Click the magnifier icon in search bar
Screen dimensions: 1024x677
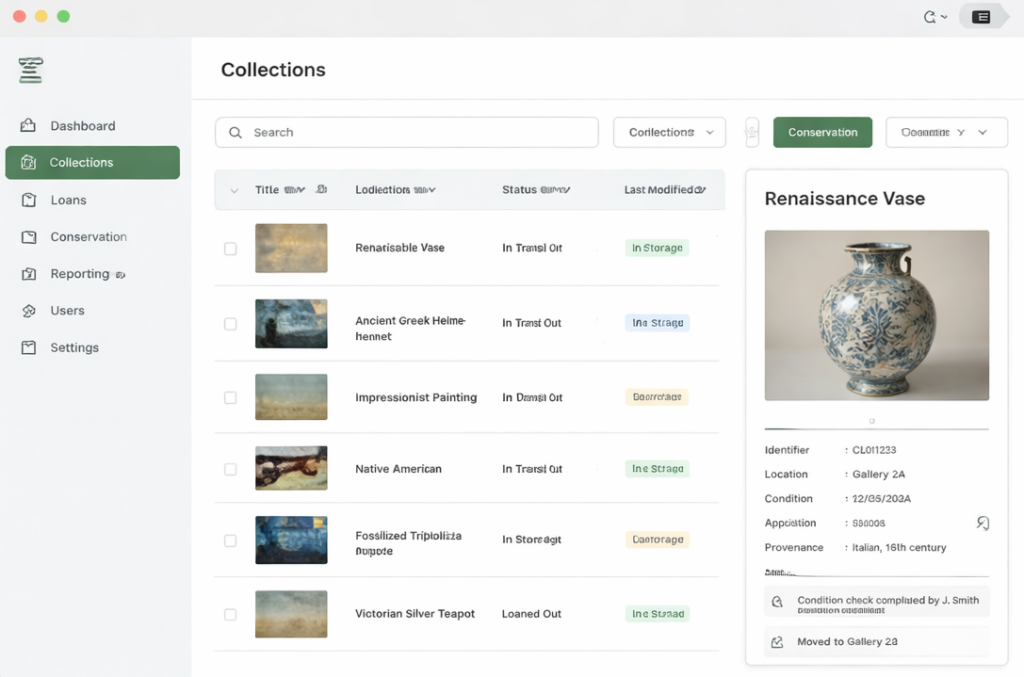236,133
